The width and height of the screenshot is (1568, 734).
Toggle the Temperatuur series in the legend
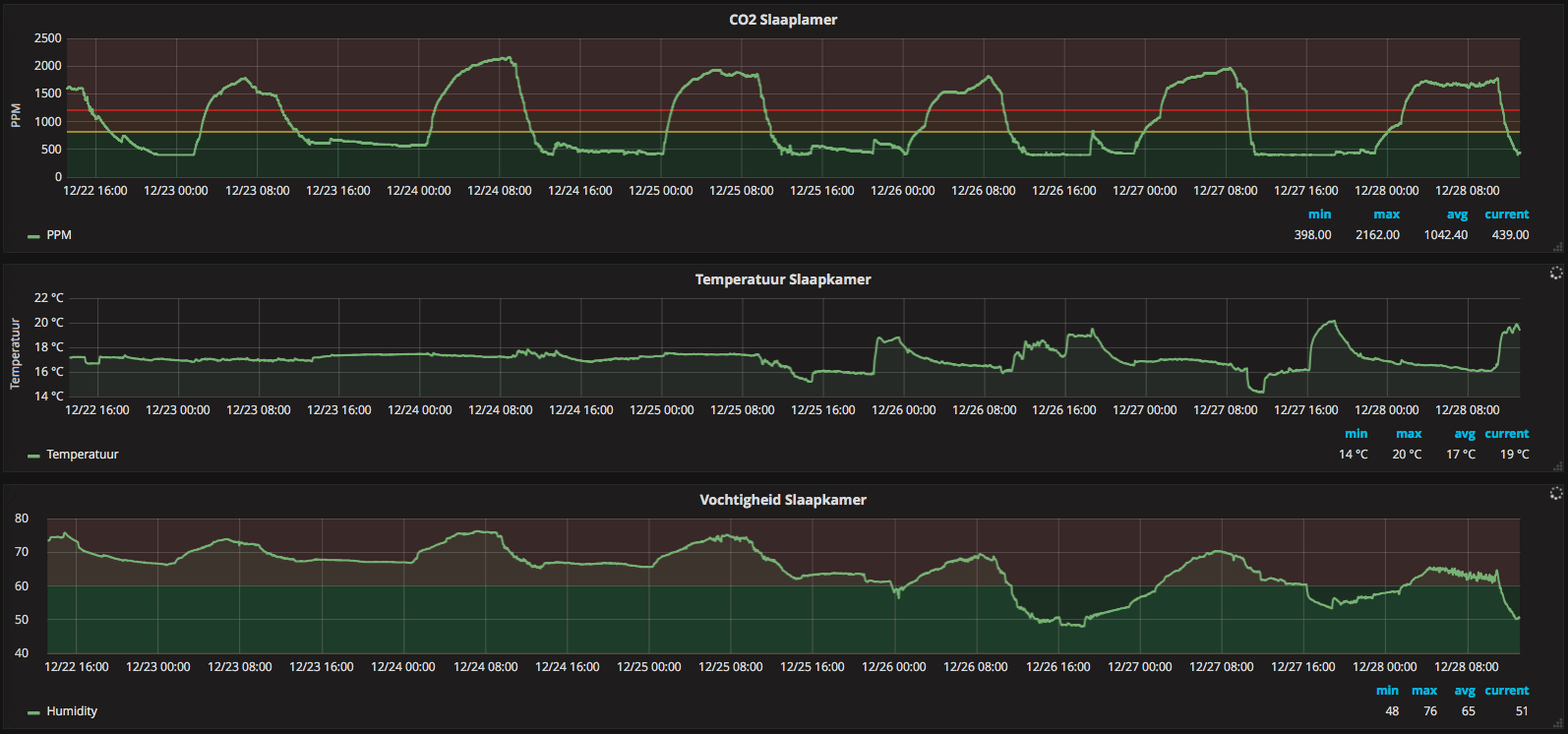(83, 455)
